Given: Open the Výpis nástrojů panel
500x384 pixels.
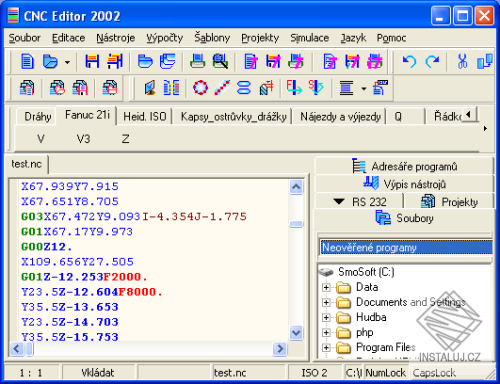Looking at the screenshot, I should click(x=404, y=184).
